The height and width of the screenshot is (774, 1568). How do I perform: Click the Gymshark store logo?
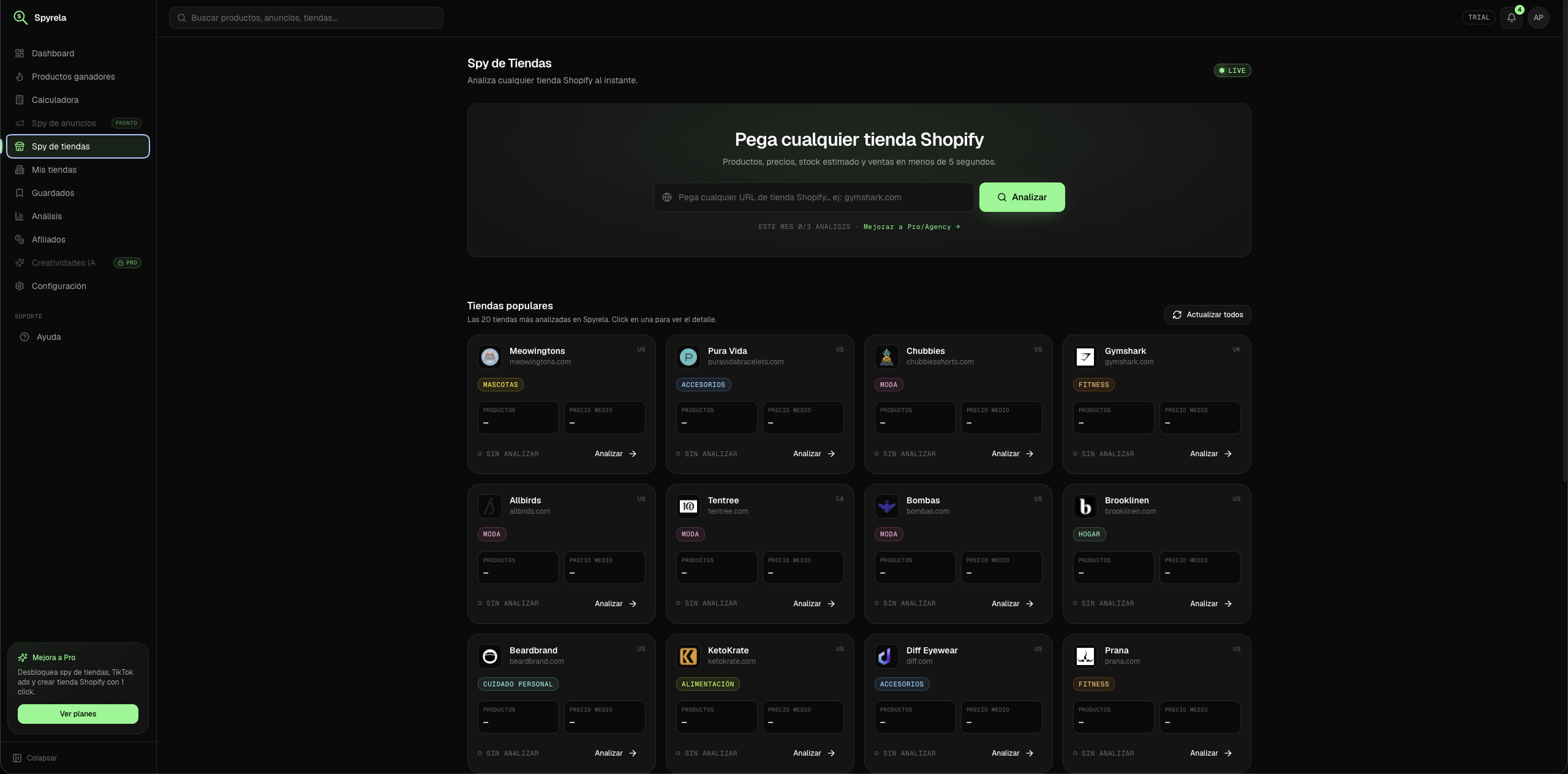(1085, 356)
